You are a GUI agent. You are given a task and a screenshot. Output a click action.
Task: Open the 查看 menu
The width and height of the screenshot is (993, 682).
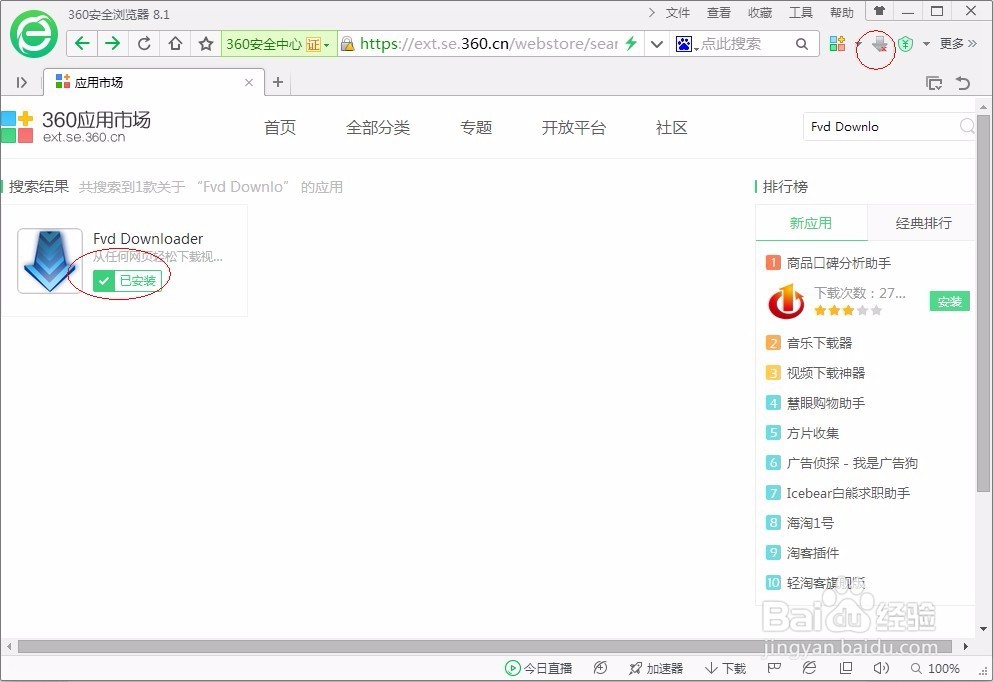point(719,13)
